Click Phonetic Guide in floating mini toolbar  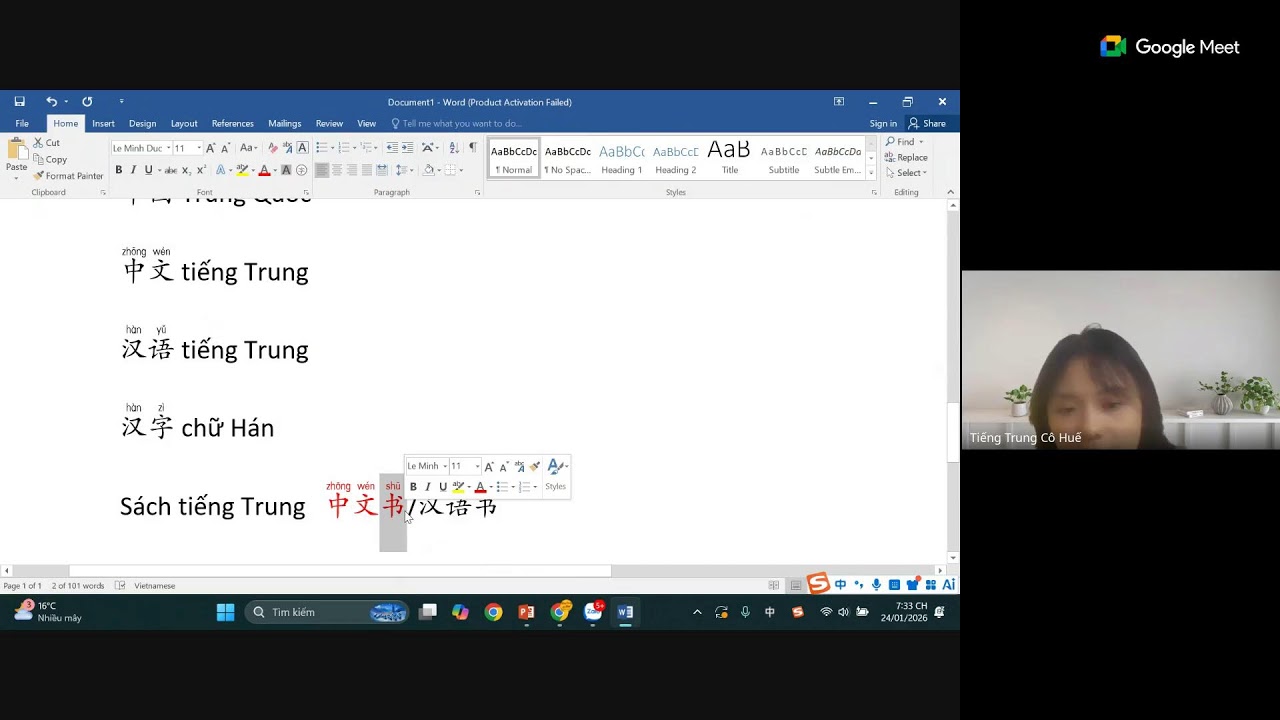520,467
